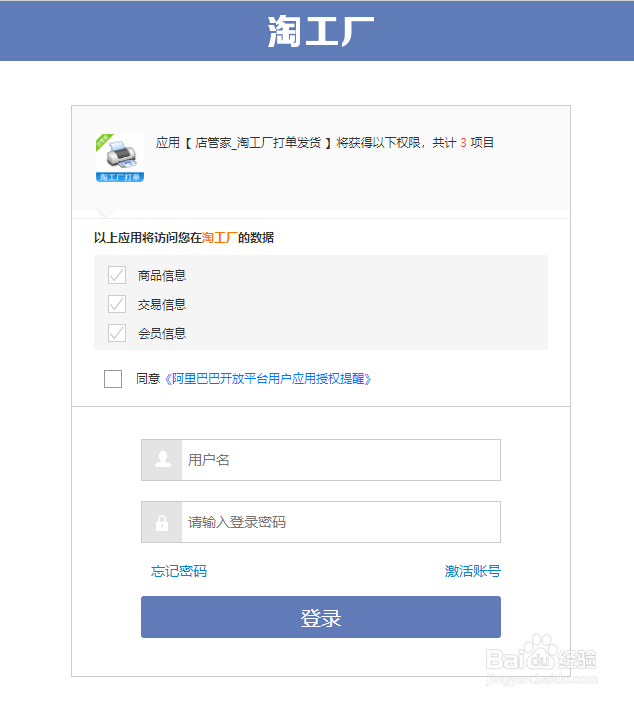This screenshot has width=634, height=701.
Task: Click the user silhouette icon
Action: 161,460
